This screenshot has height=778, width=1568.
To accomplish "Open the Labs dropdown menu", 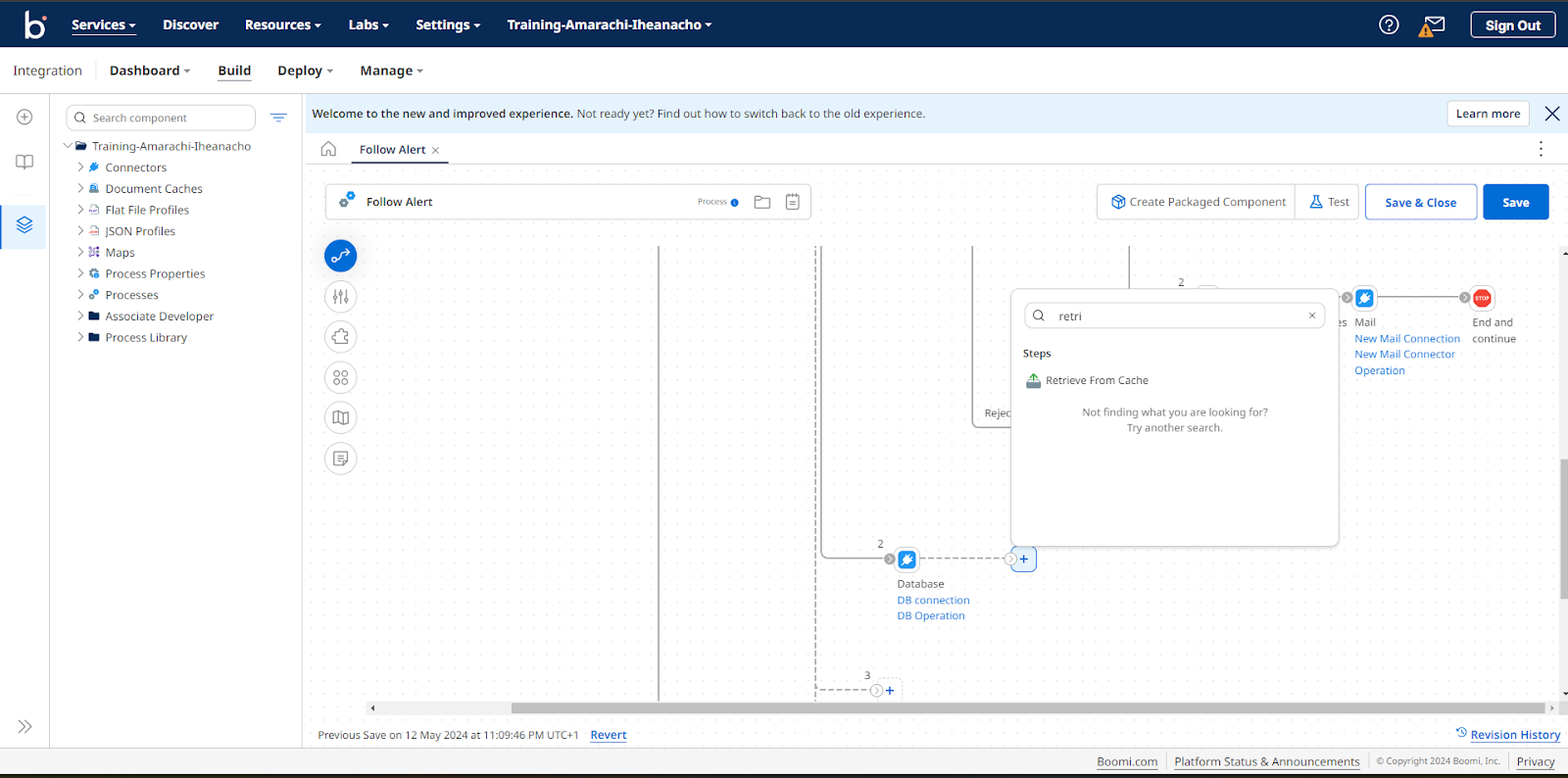I will coord(368,25).
